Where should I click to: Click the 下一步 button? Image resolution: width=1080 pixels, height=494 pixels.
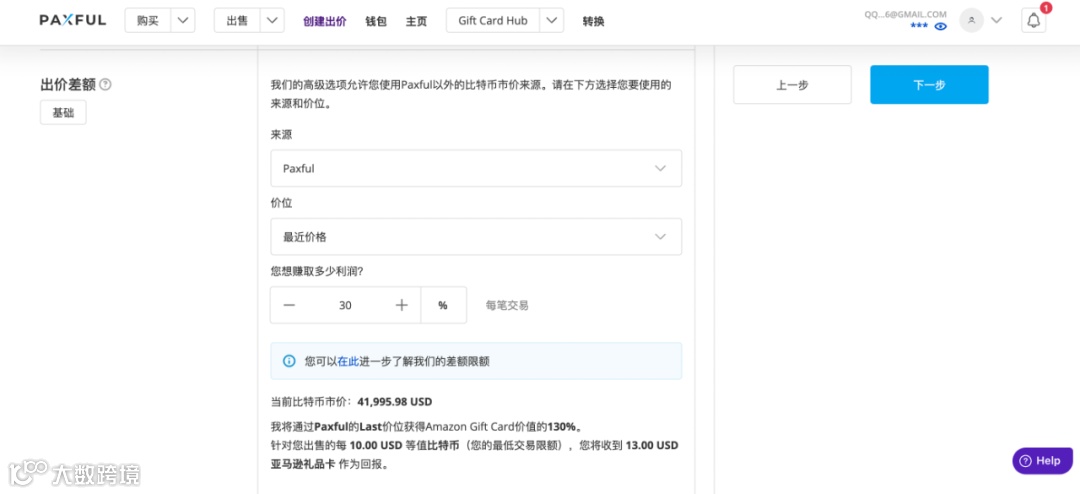[929, 85]
